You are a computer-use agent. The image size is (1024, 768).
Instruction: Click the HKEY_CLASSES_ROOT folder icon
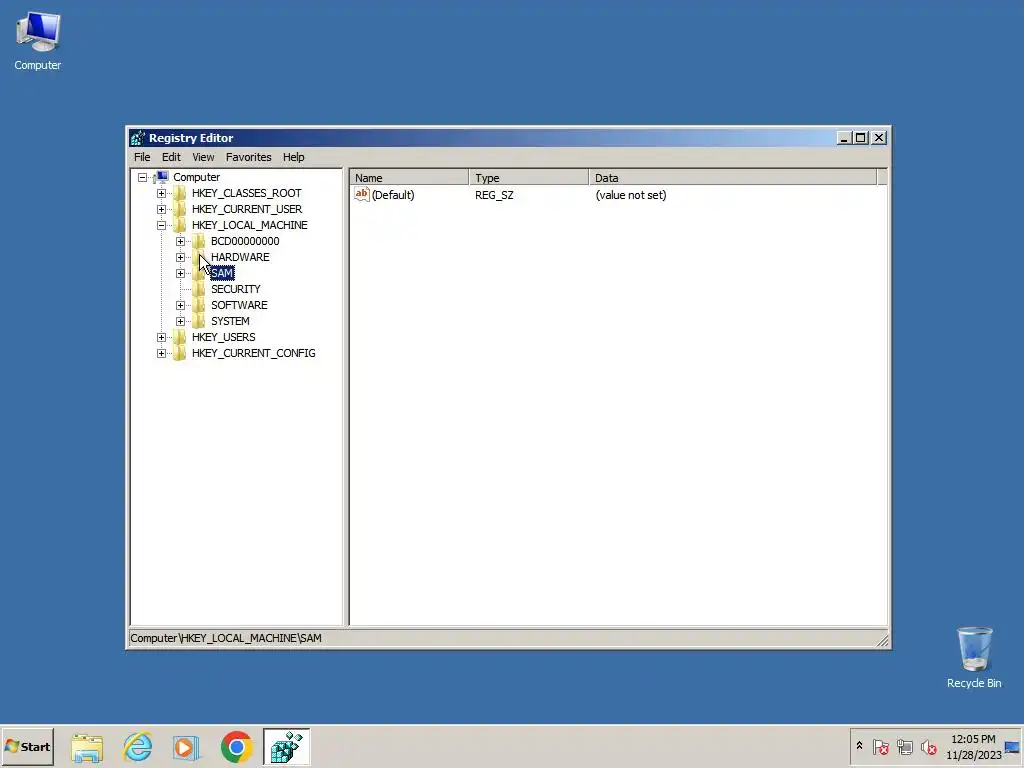coord(180,193)
